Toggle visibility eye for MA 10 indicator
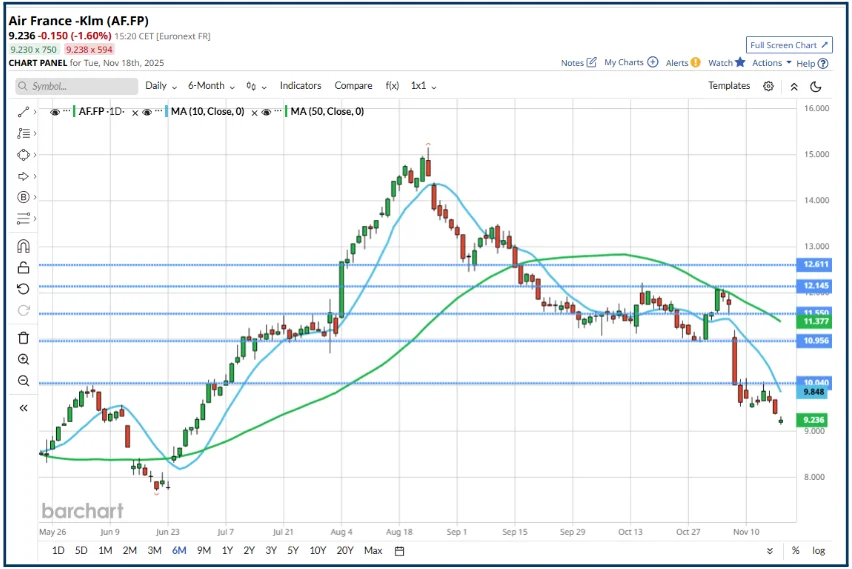Viewport: 852px width, 569px height. pos(147,112)
